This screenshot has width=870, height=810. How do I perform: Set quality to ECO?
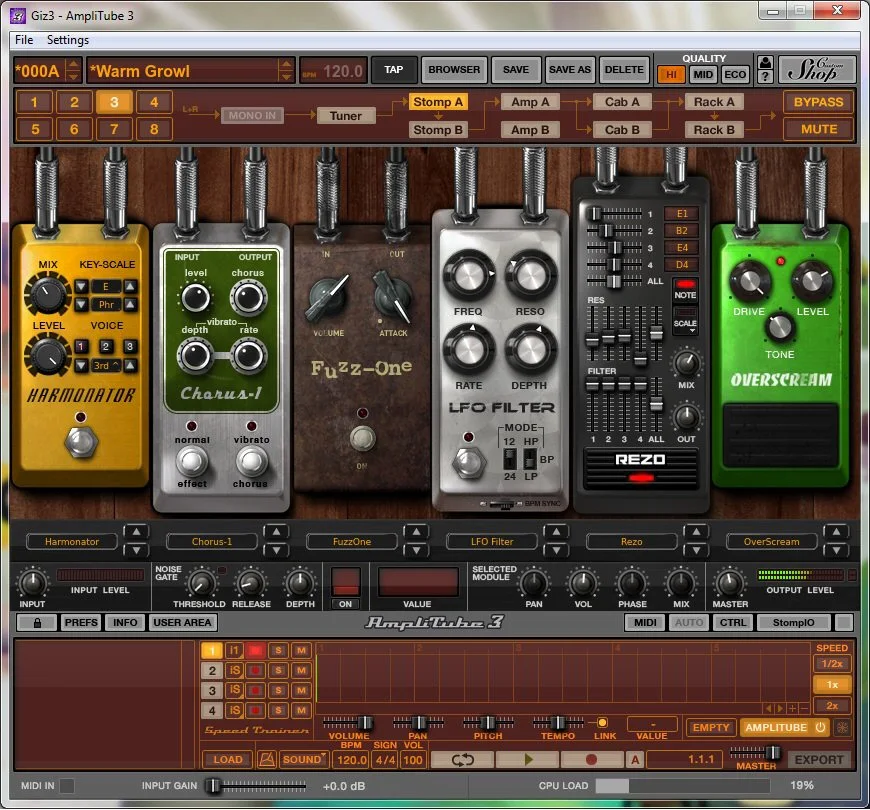point(735,74)
